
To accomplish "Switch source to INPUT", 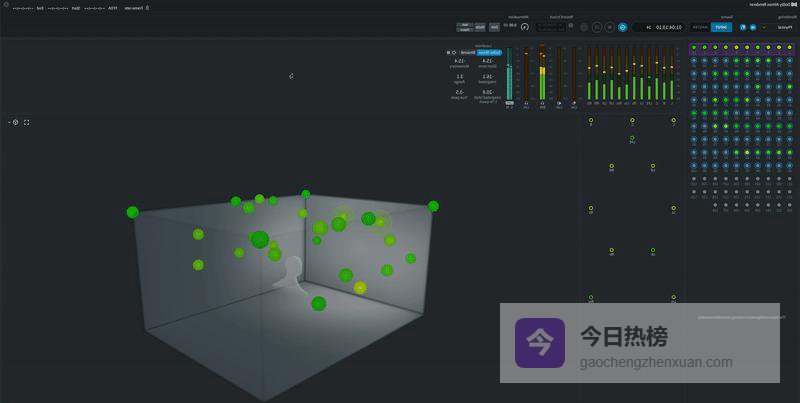I will pos(721,28).
